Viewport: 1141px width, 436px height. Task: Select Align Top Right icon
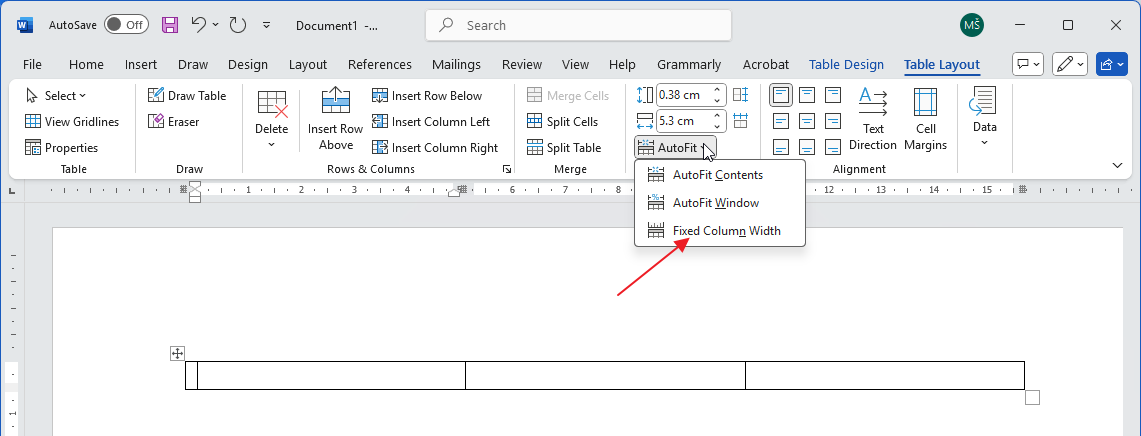pyautogui.click(x=832, y=95)
